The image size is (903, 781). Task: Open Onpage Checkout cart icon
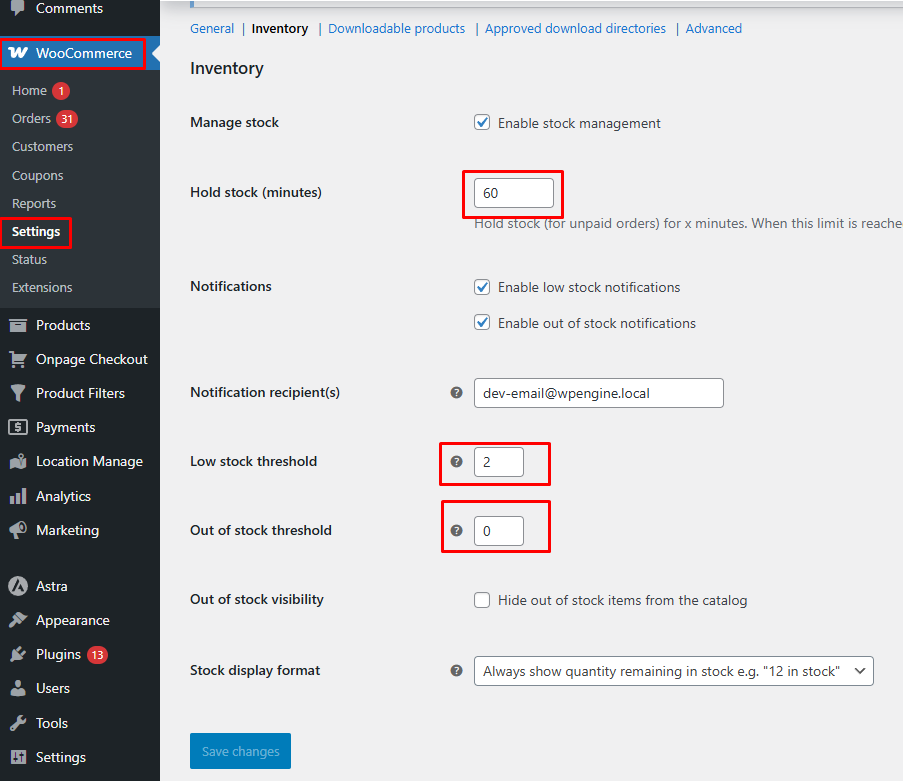[17, 359]
